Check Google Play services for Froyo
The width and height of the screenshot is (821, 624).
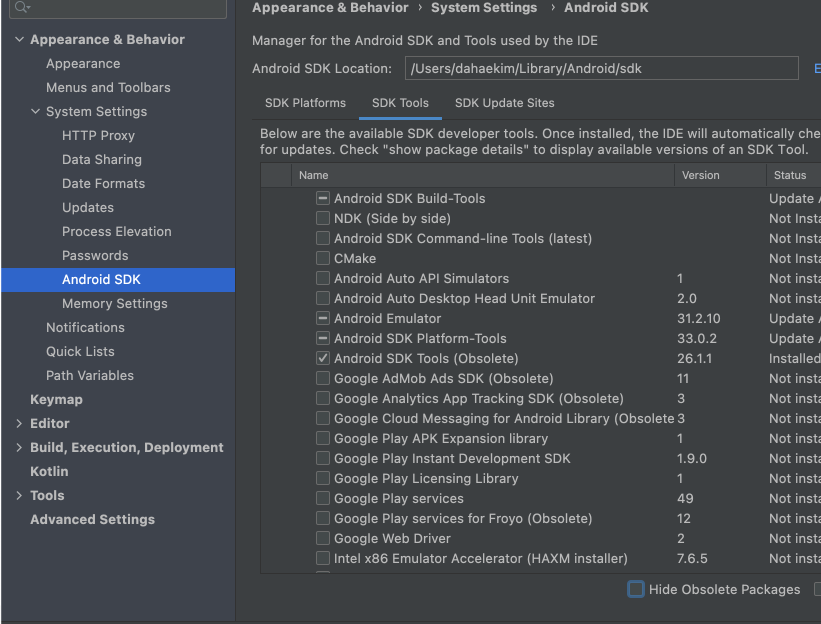click(323, 518)
